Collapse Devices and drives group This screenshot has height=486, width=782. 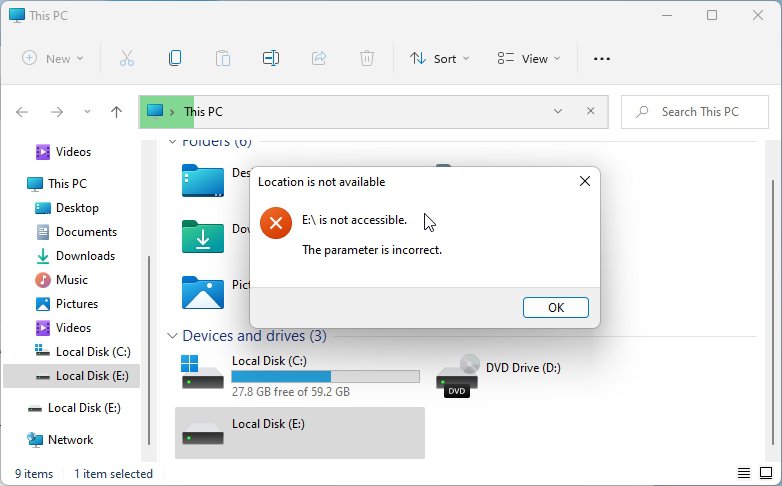pyautogui.click(x=172, y=336)
